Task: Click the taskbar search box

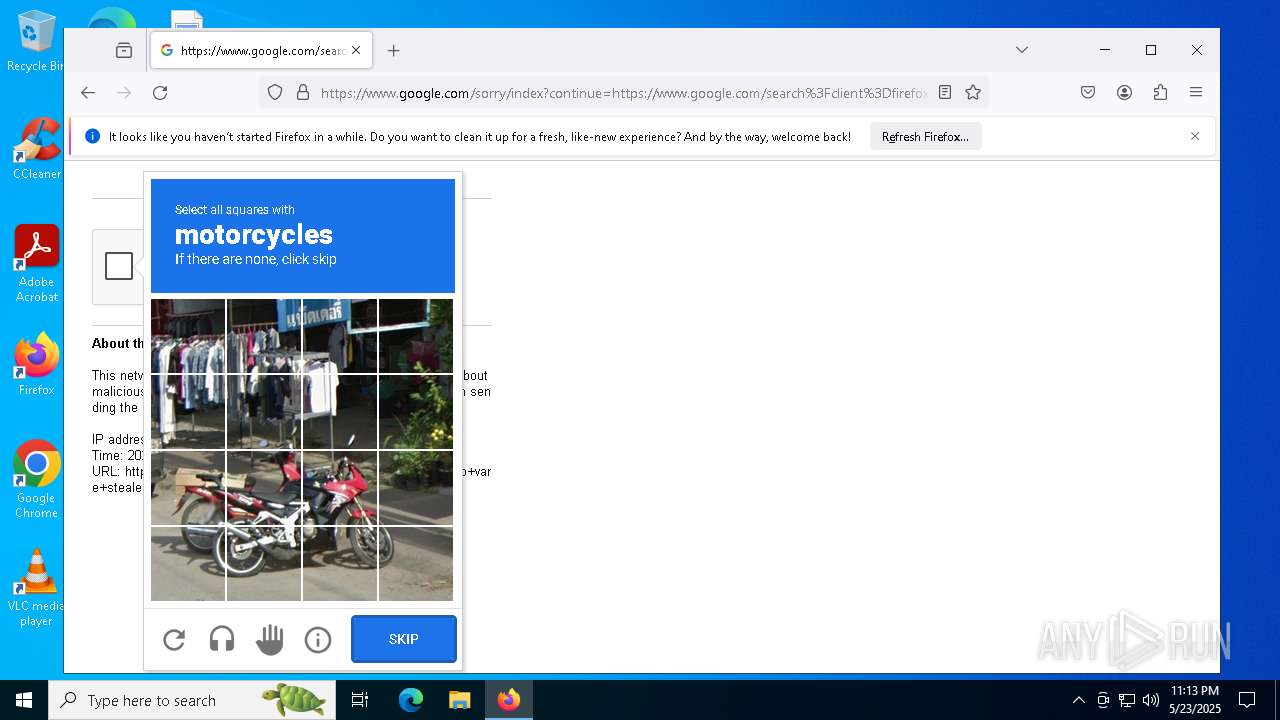Action: click(192, 700)
